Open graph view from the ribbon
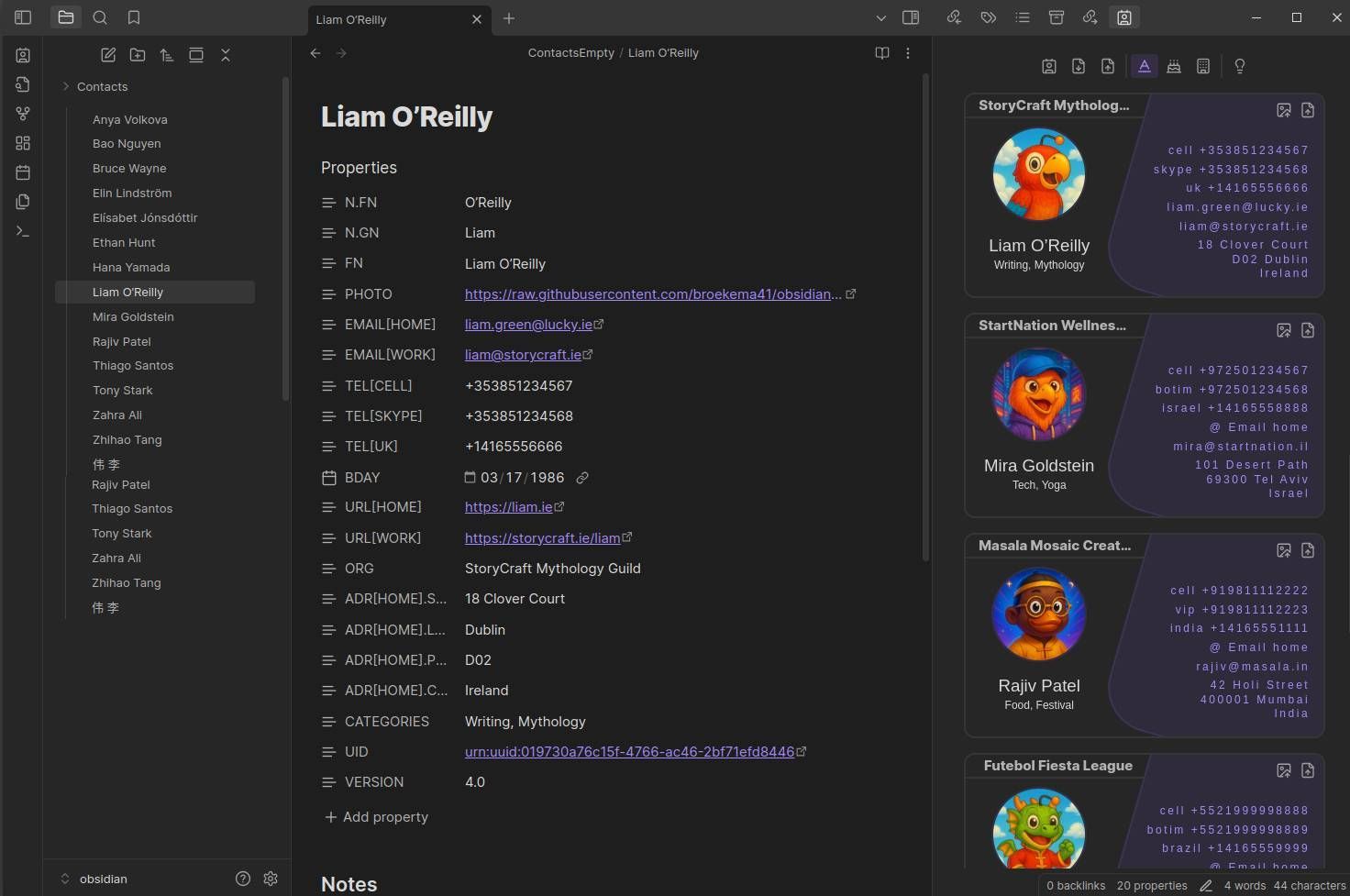Image resolution: width=1350 pixels, height=896 pixels. pos(23,114)
